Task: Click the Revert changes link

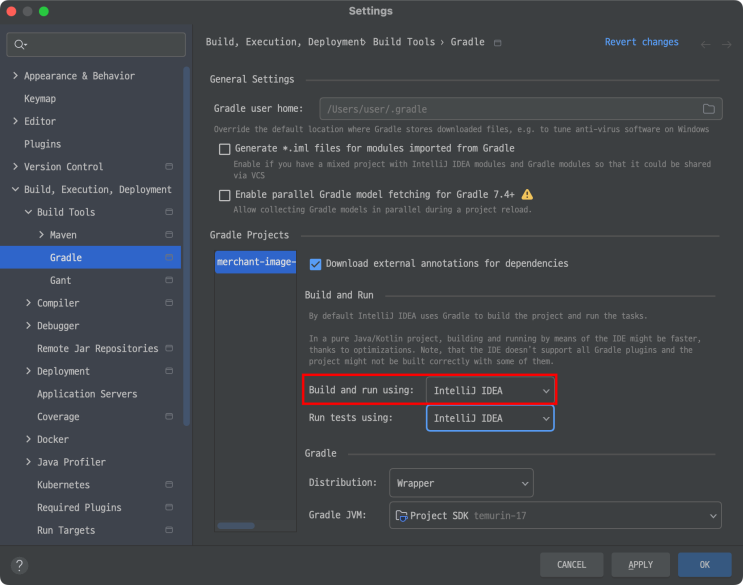Action: 641,42
